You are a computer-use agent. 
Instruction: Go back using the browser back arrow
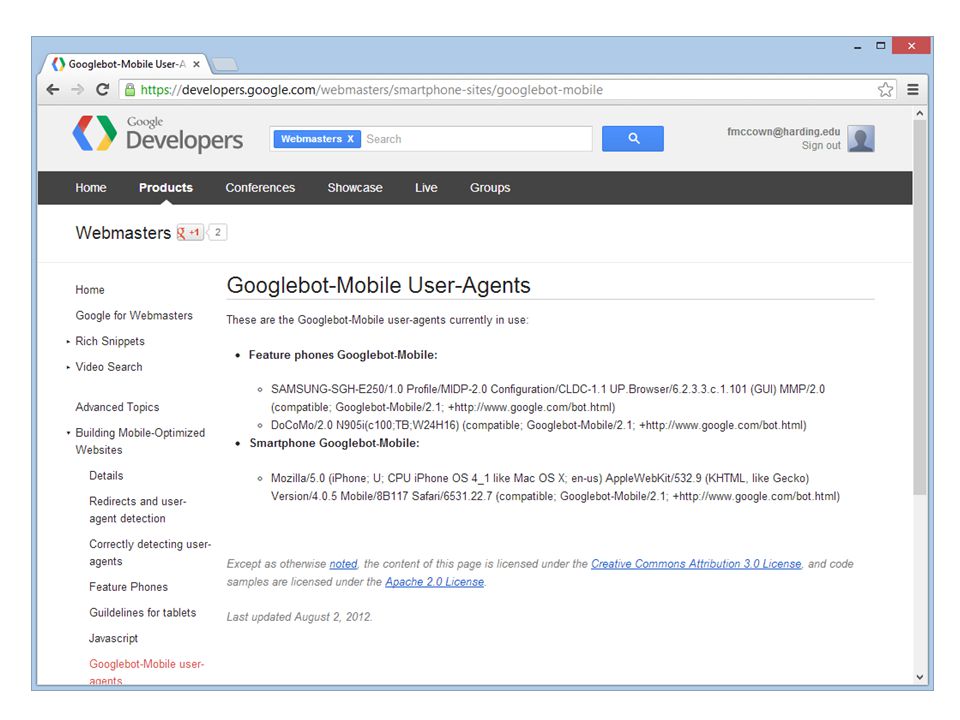pyautogui.click(x=53, y=90)
